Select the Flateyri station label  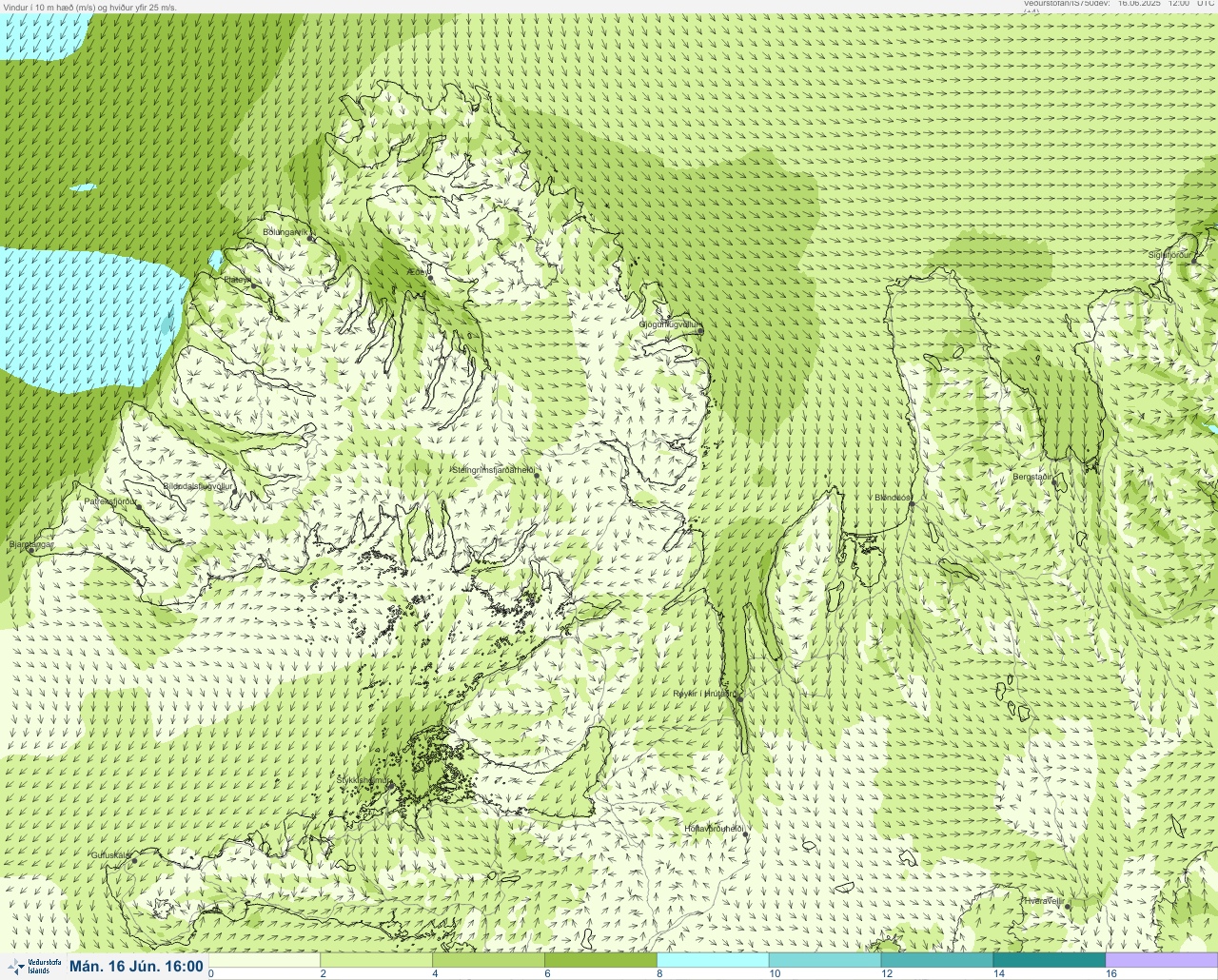pyautogui.click(x=238, y=279)
